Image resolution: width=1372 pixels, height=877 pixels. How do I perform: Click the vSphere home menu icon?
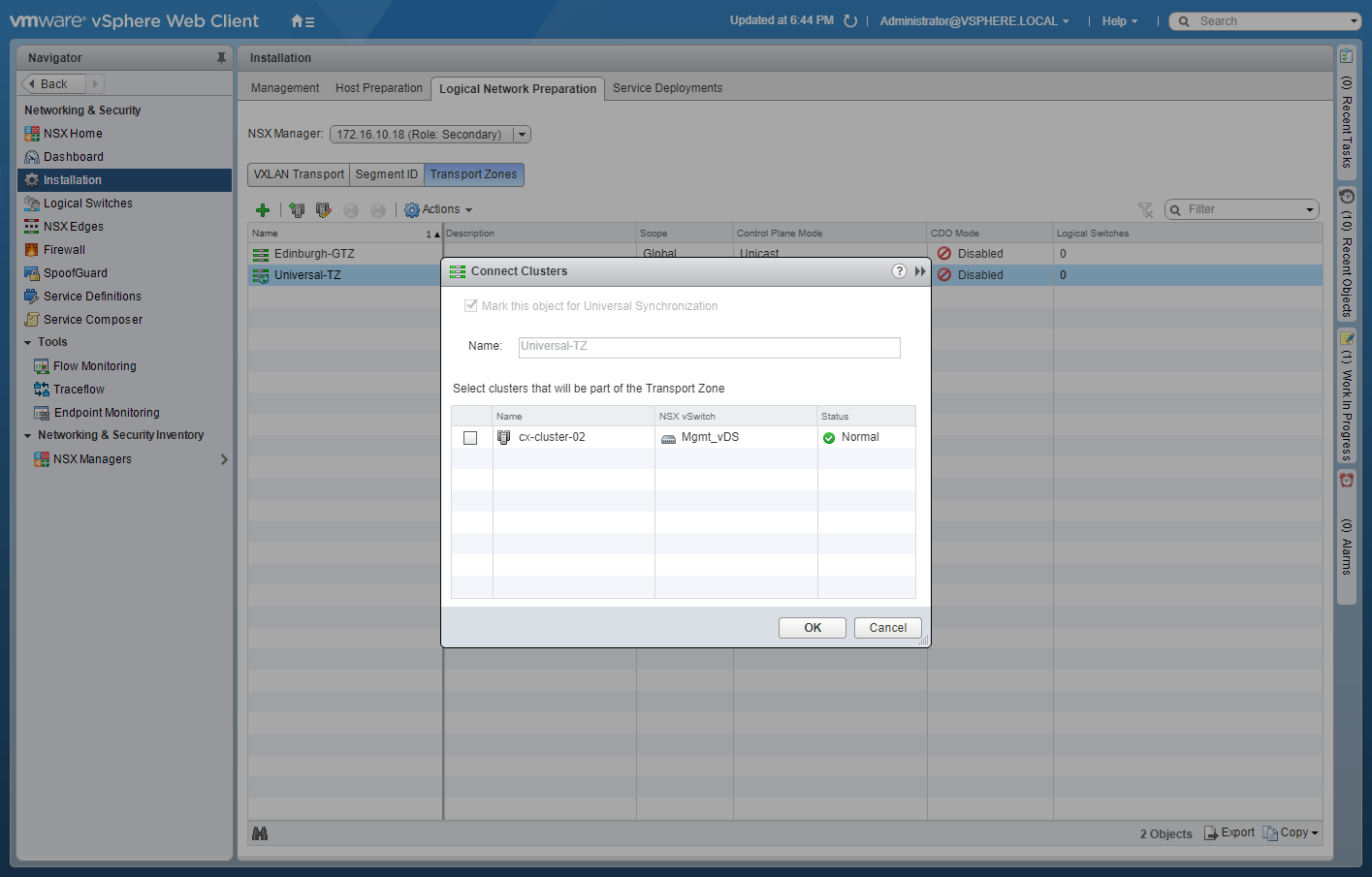click(x=303, y=21)
